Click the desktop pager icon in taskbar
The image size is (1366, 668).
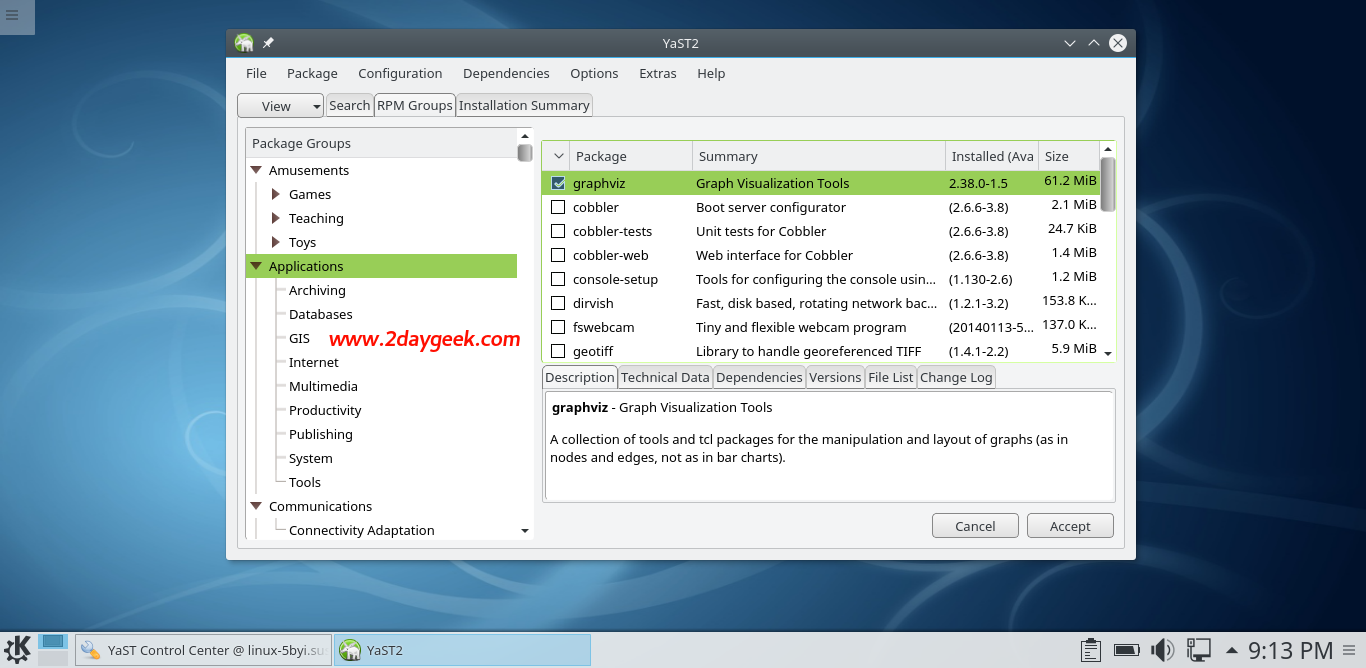pyautogui.click(x=53, y=649)
